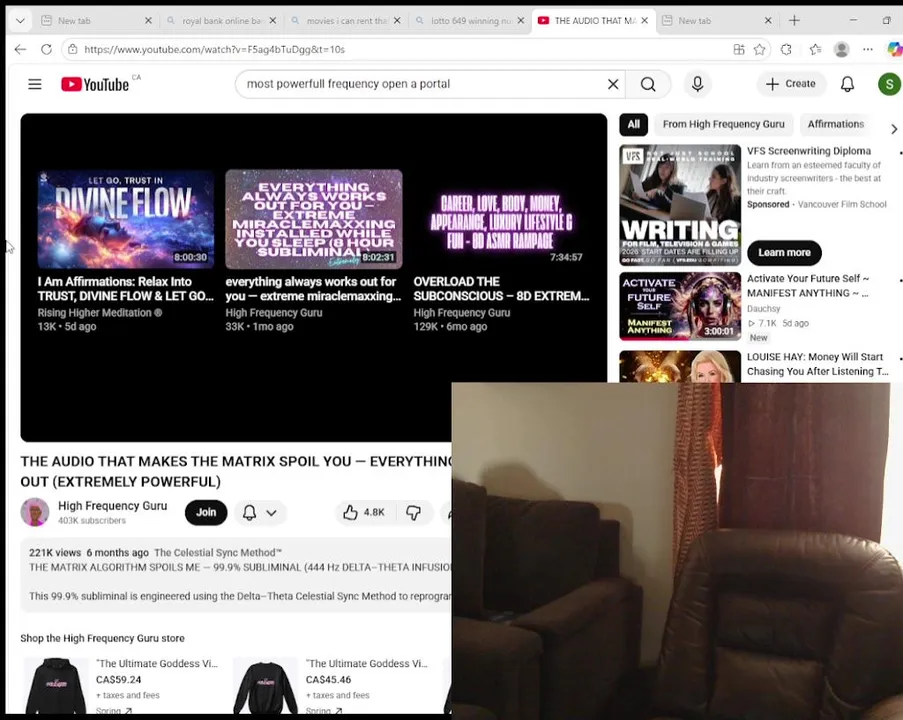Screen dimensions: 903x720
Task: Open the Copilot sidebar icon
Action: click(x=894, y=50)
